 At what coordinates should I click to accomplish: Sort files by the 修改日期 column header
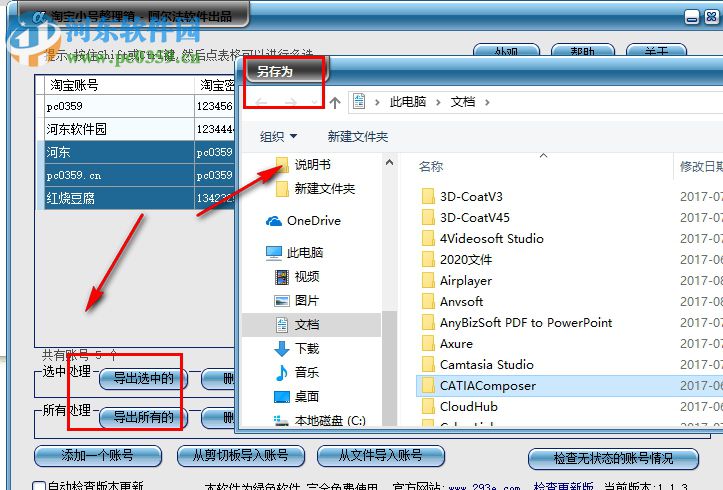click(x=701, y=166)
